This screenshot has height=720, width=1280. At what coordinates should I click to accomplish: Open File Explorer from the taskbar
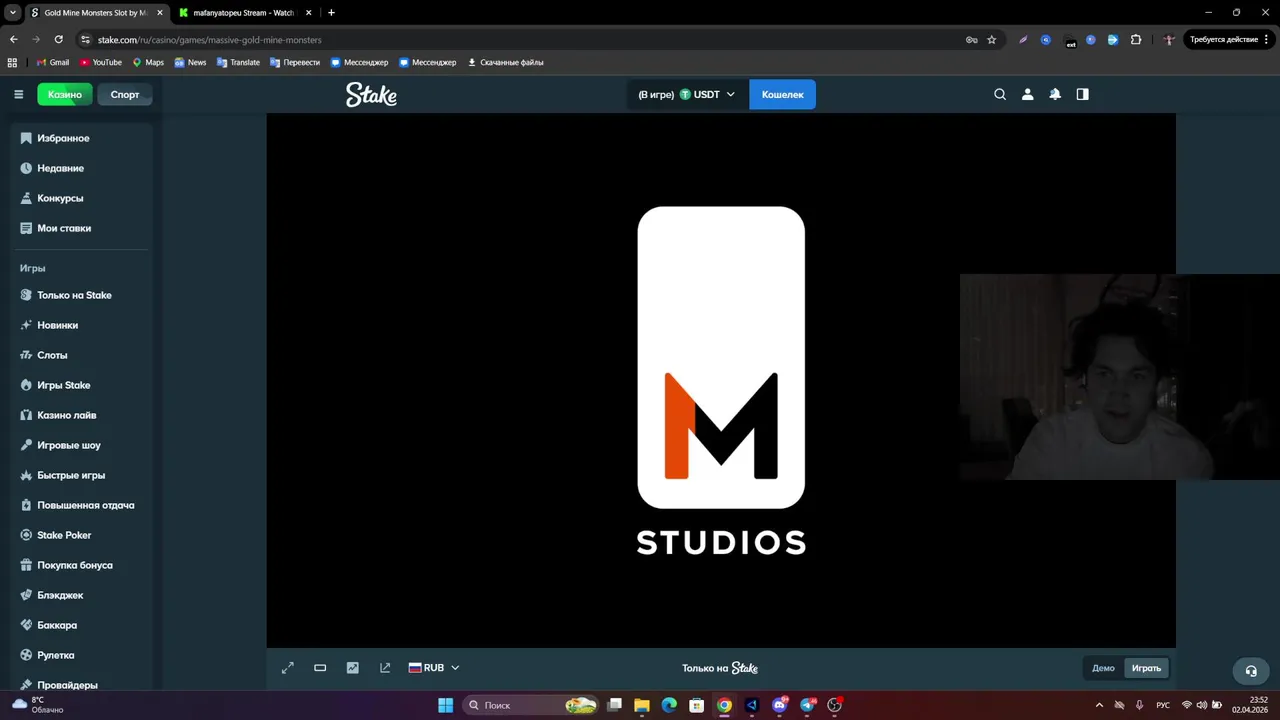click(642, 705)
